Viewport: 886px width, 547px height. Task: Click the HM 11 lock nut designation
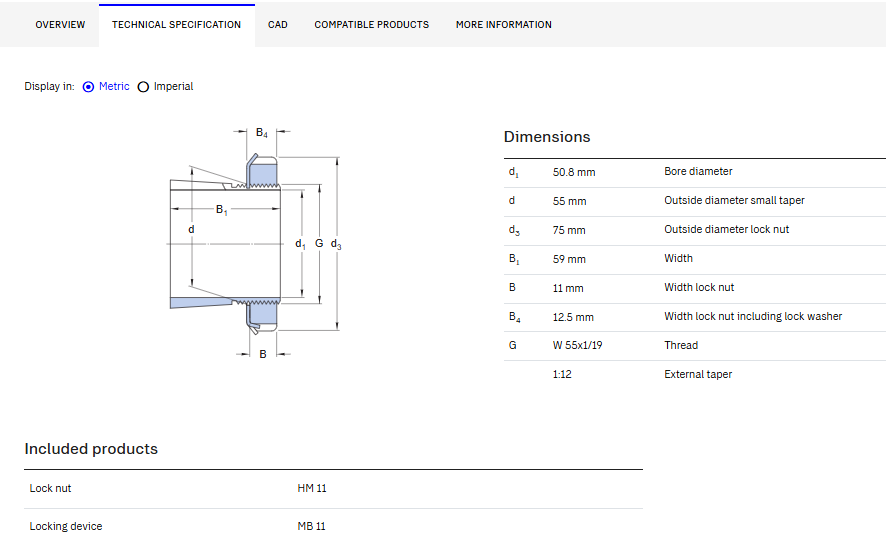click(312, 488)
